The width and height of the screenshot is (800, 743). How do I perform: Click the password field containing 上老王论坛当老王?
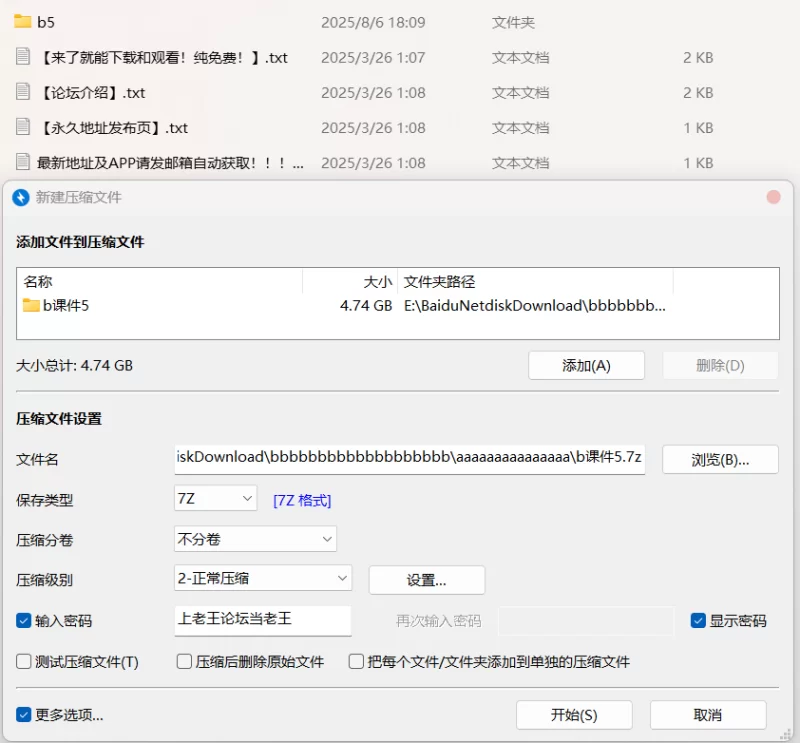[x=263, y=620]
